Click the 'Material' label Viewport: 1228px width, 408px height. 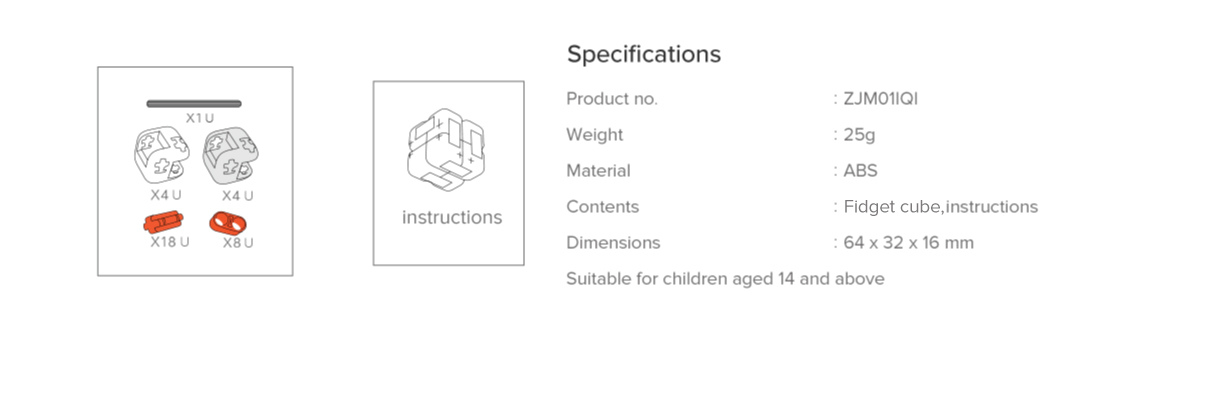coord(598,171)
